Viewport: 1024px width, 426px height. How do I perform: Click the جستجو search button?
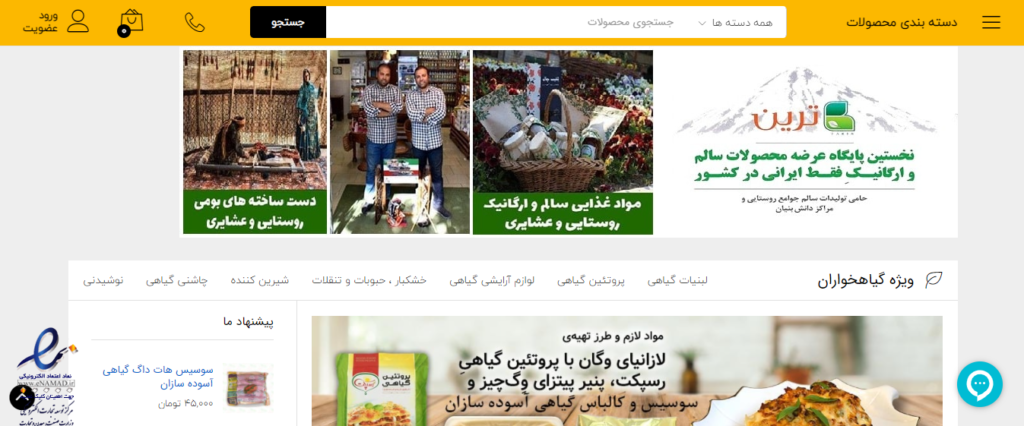[288, 22]
